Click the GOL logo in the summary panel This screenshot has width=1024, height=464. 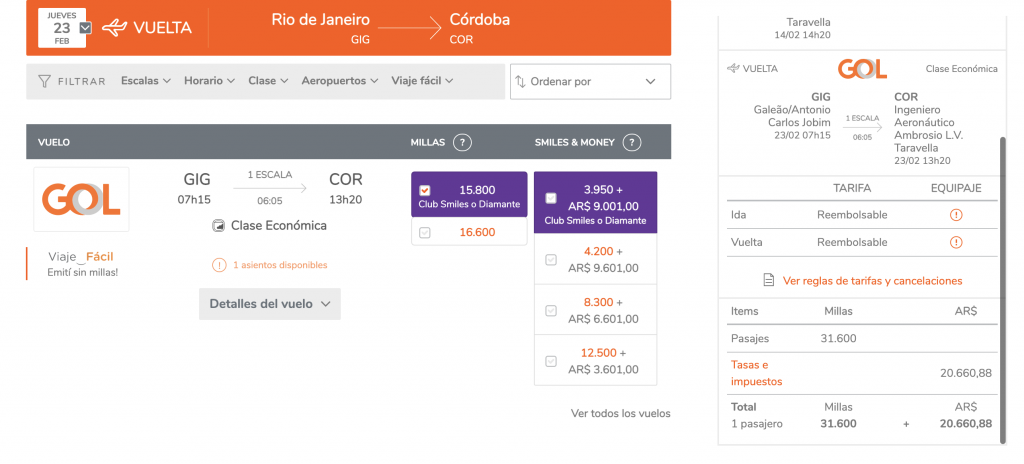pyautogui.click(x=863, y=69)
